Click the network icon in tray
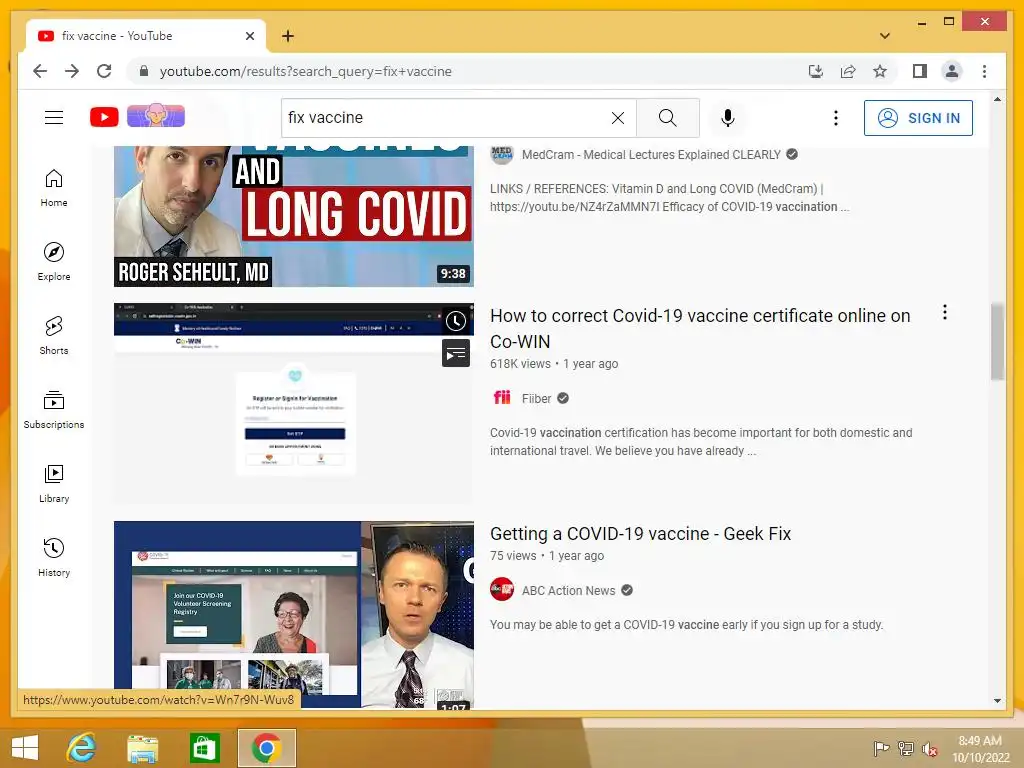1024x768 pixels. click(x=905, y=749)
